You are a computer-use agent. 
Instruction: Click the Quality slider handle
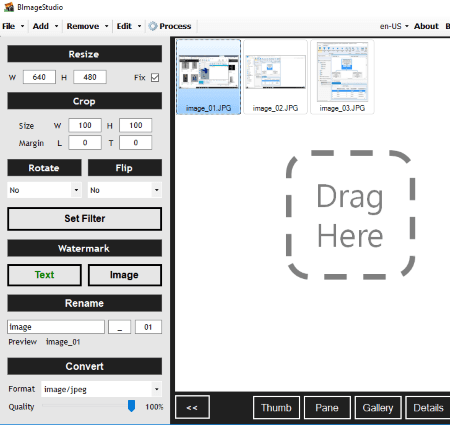[131, 406]
